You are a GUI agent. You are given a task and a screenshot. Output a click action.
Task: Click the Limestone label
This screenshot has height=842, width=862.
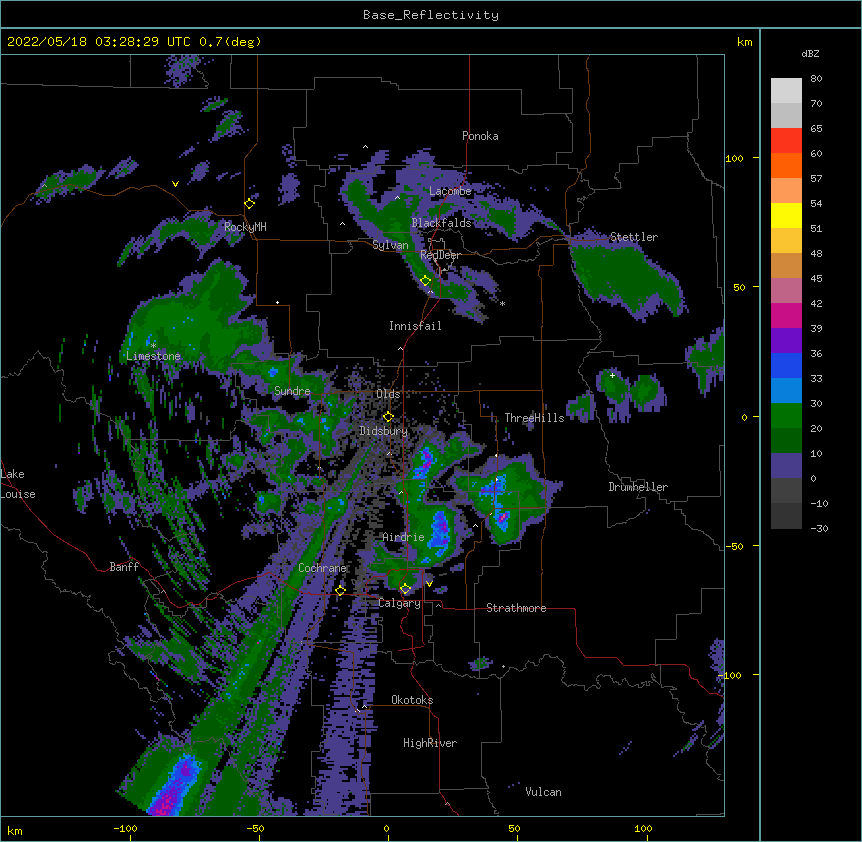pos(153,356)
